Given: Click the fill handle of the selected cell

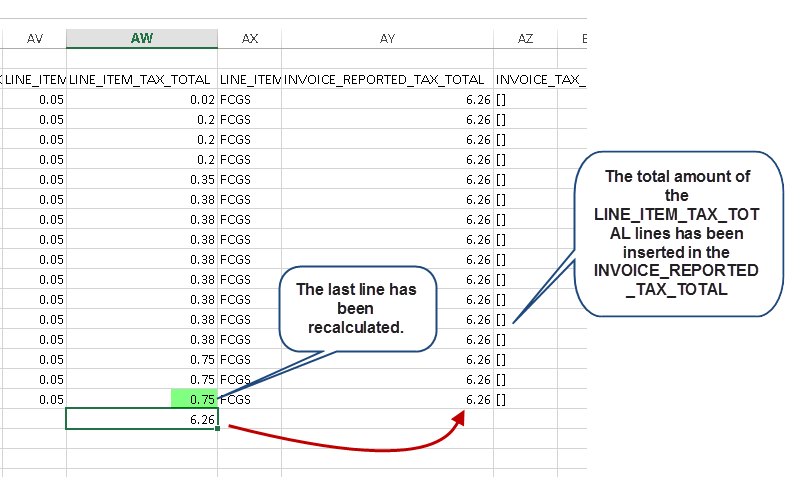Looking at the screenshot, I should tap(217, 428).
